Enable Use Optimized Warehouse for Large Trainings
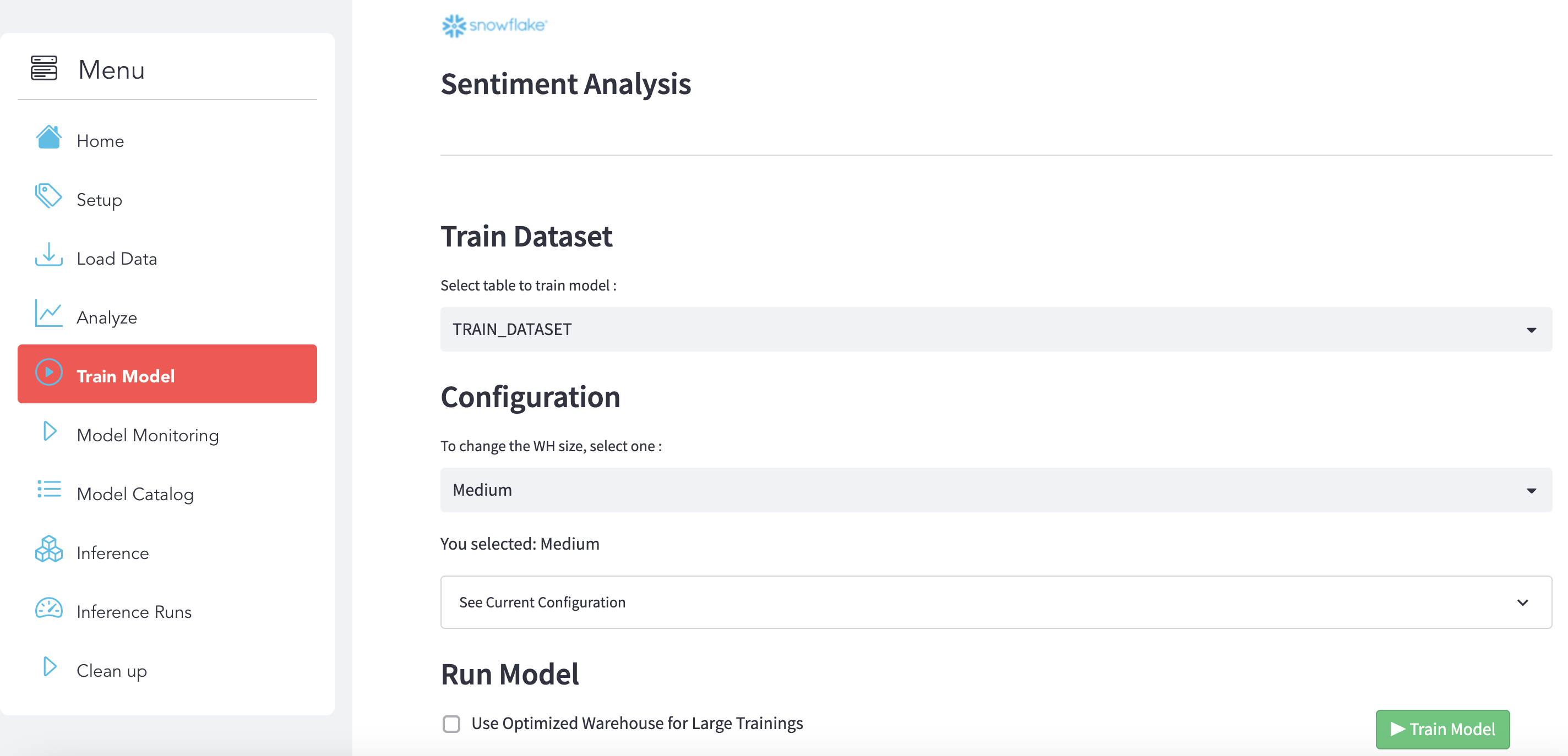The width and height of the screenshot is (1568, 756). 450,724
